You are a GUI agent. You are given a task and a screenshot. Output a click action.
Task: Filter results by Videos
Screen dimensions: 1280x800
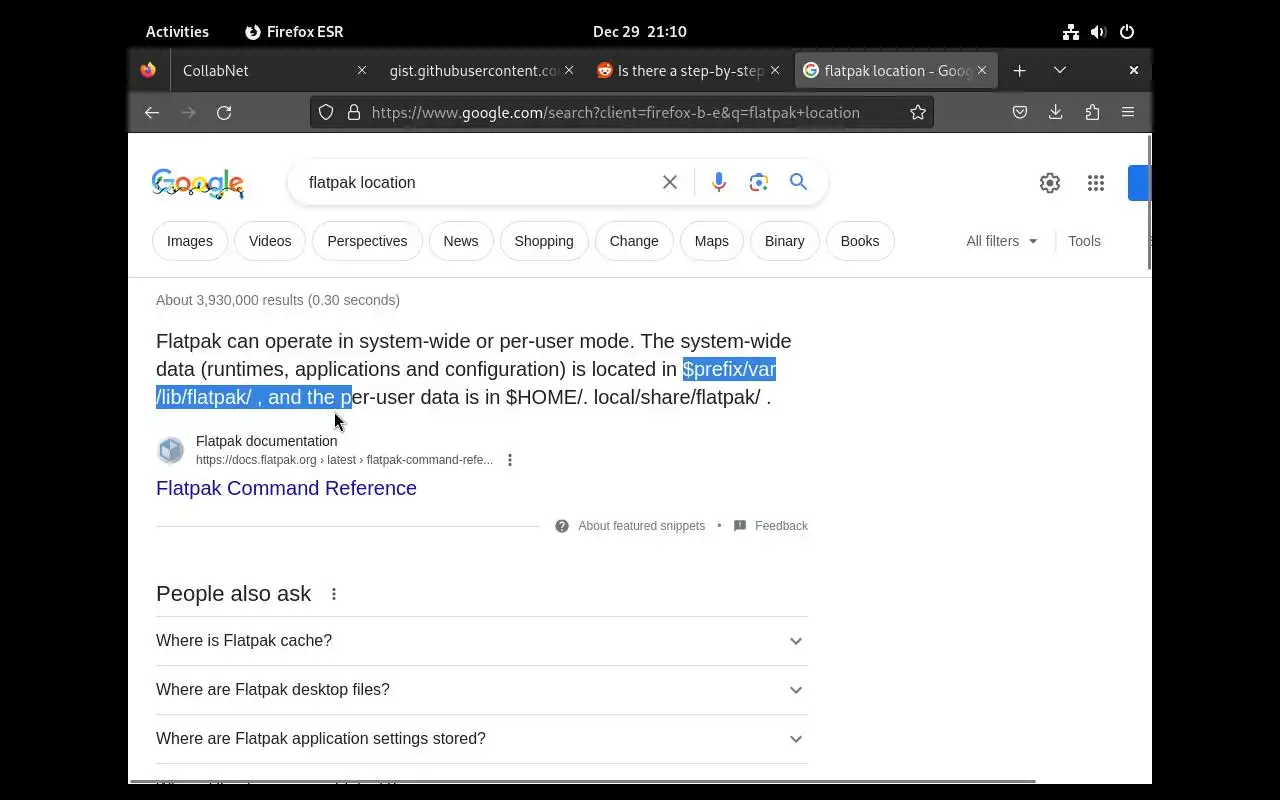(x=270, y=241)
